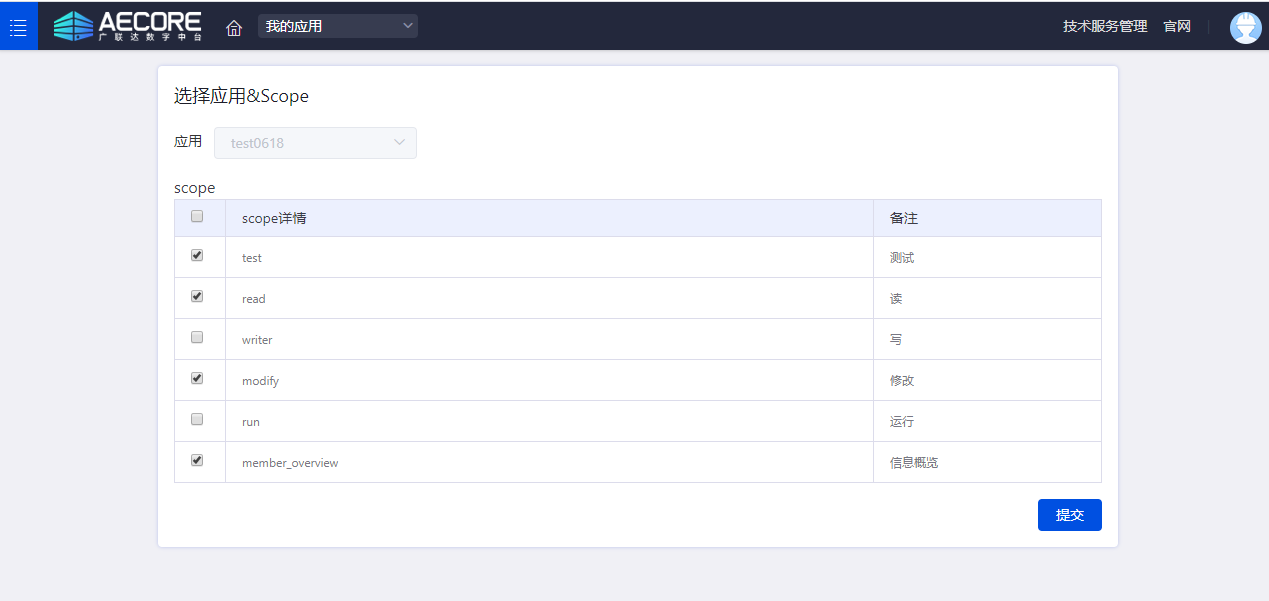Open the 官网 link
Image resolution: width=1269 pixels, height=601 pixels.
1177,26
